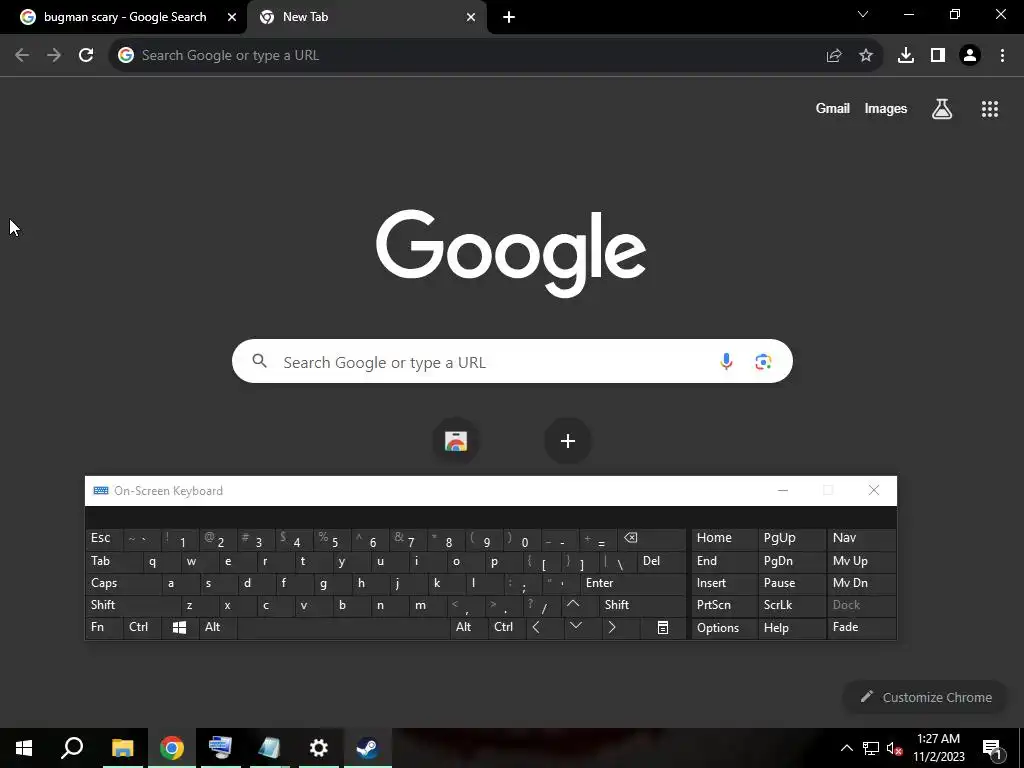Toggle Caps key on On-Screen Keyboard
Viewport: 1024px width, 768px height.
pos(123,583)
